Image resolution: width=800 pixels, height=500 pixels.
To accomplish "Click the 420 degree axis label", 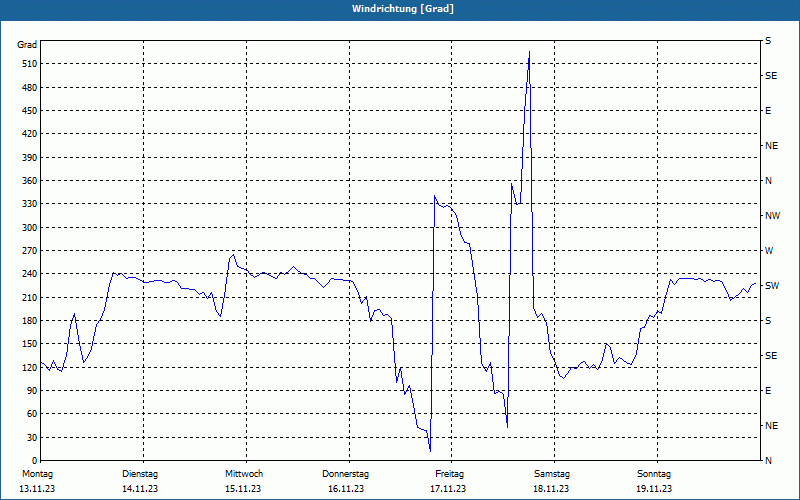I will pos(29,134).
